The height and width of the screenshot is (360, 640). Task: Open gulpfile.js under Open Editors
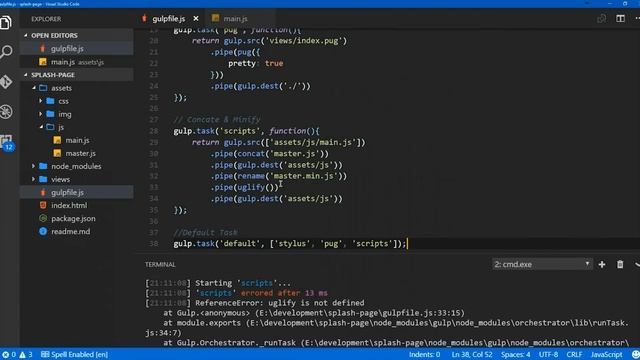tap(77, 49)
